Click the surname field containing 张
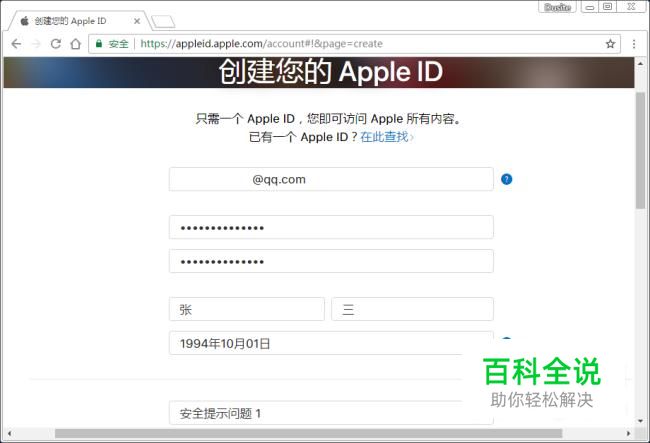650x443 pixels. coord(247,309)
